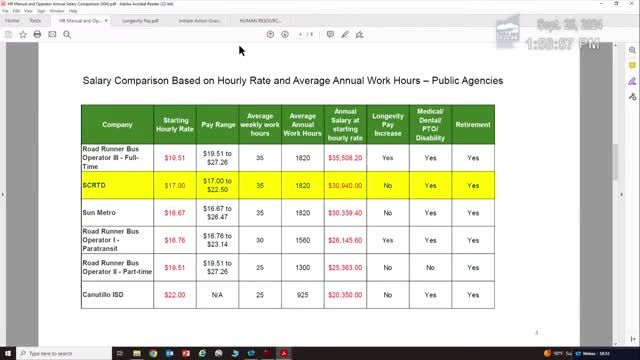Click the taskbar Type here to search box
The height and width of the screenshot is (360, 640).
click(64, 353)
